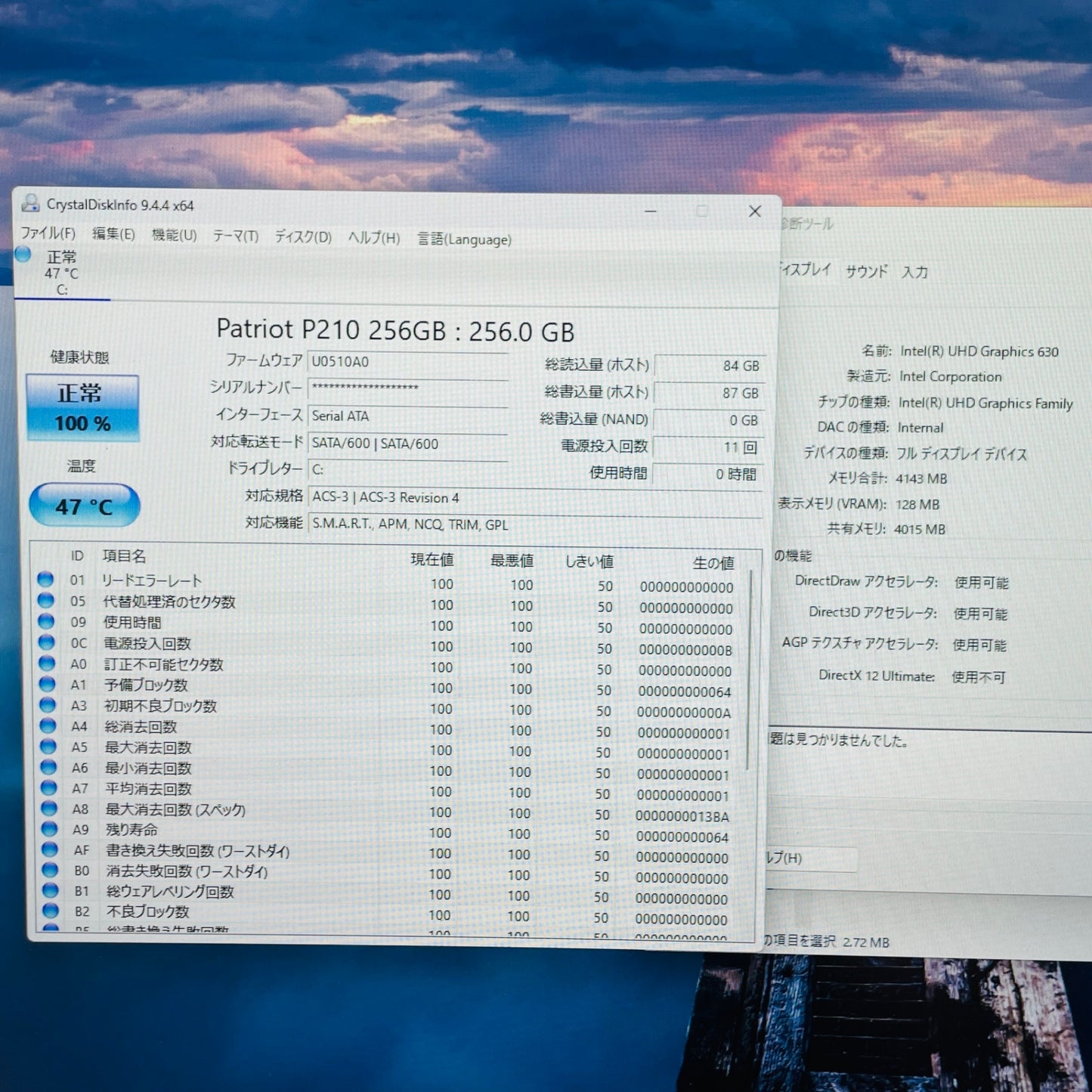Select the masked シリアルナンバー field
The height and width of the screenshot is (1092, 1092).
tap(409, 388)
